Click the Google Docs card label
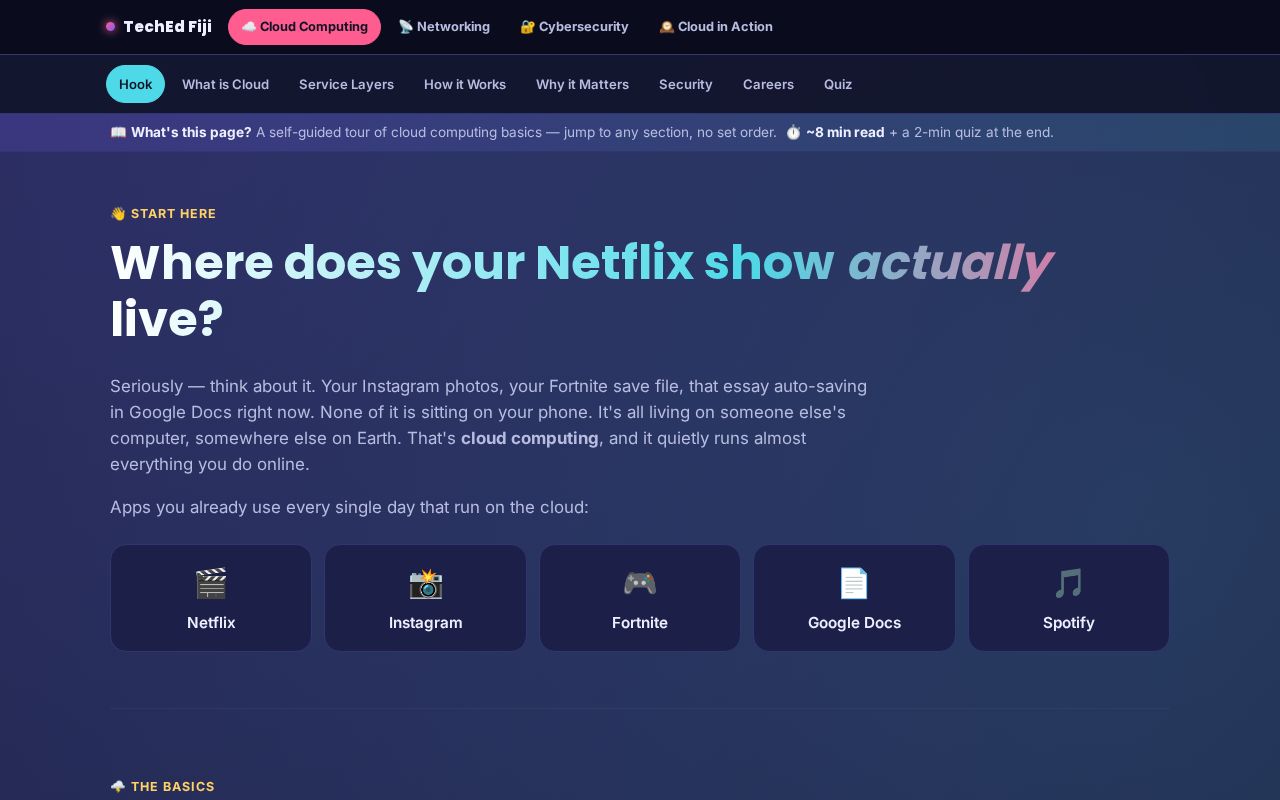1280x800 pixels. pyautogui.click(x=854, y=622)
